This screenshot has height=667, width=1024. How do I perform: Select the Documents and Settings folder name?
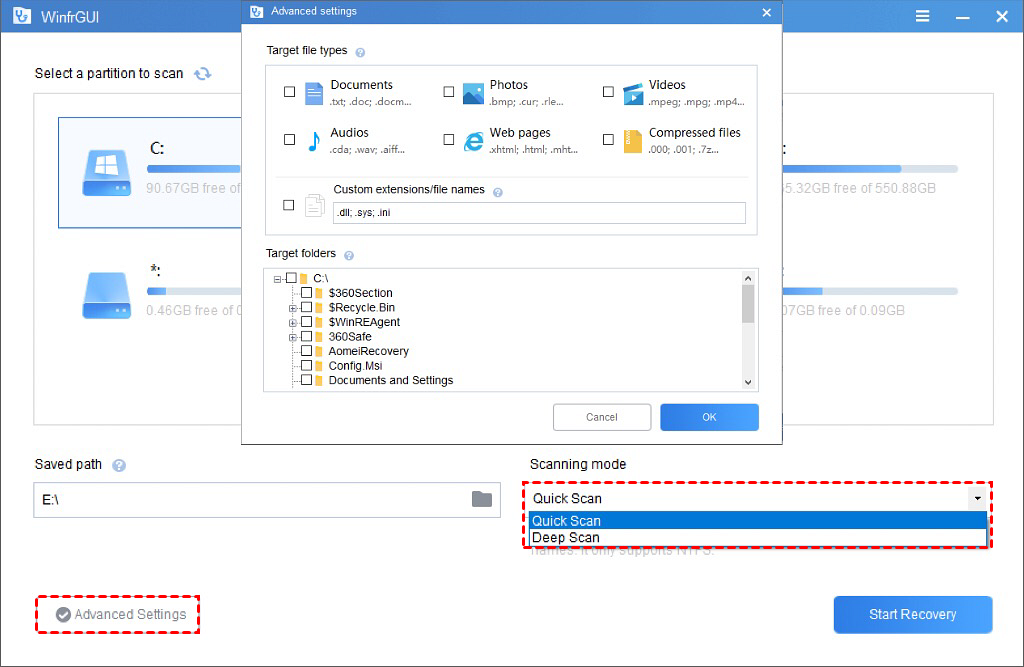(391, 380)
